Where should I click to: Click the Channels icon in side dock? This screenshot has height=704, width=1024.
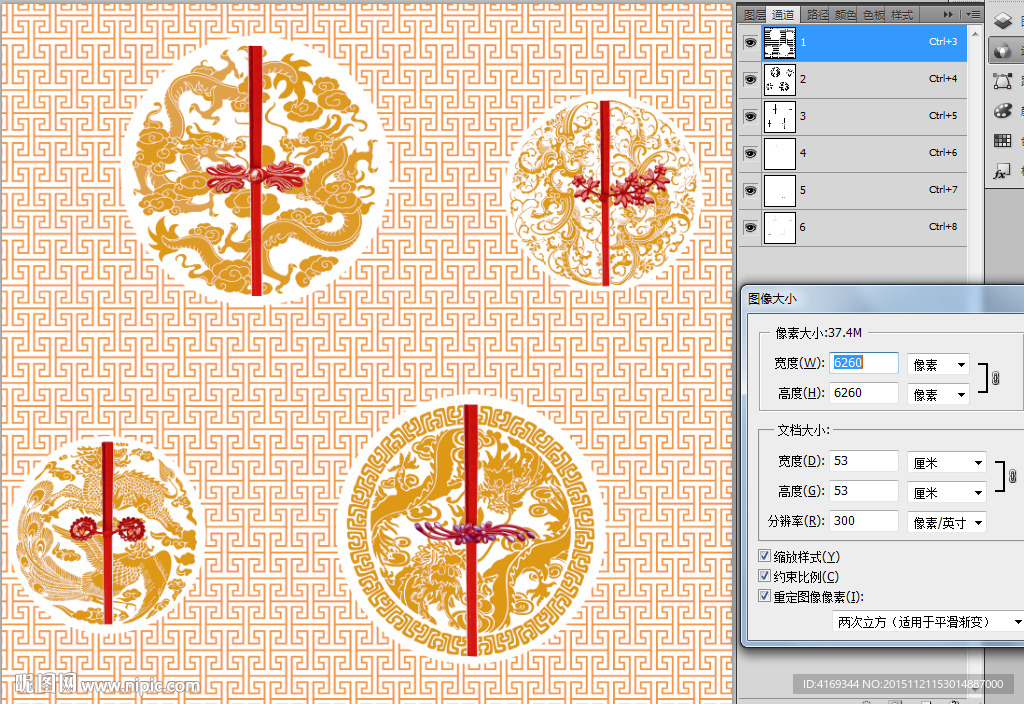(x=1003, y=50)
